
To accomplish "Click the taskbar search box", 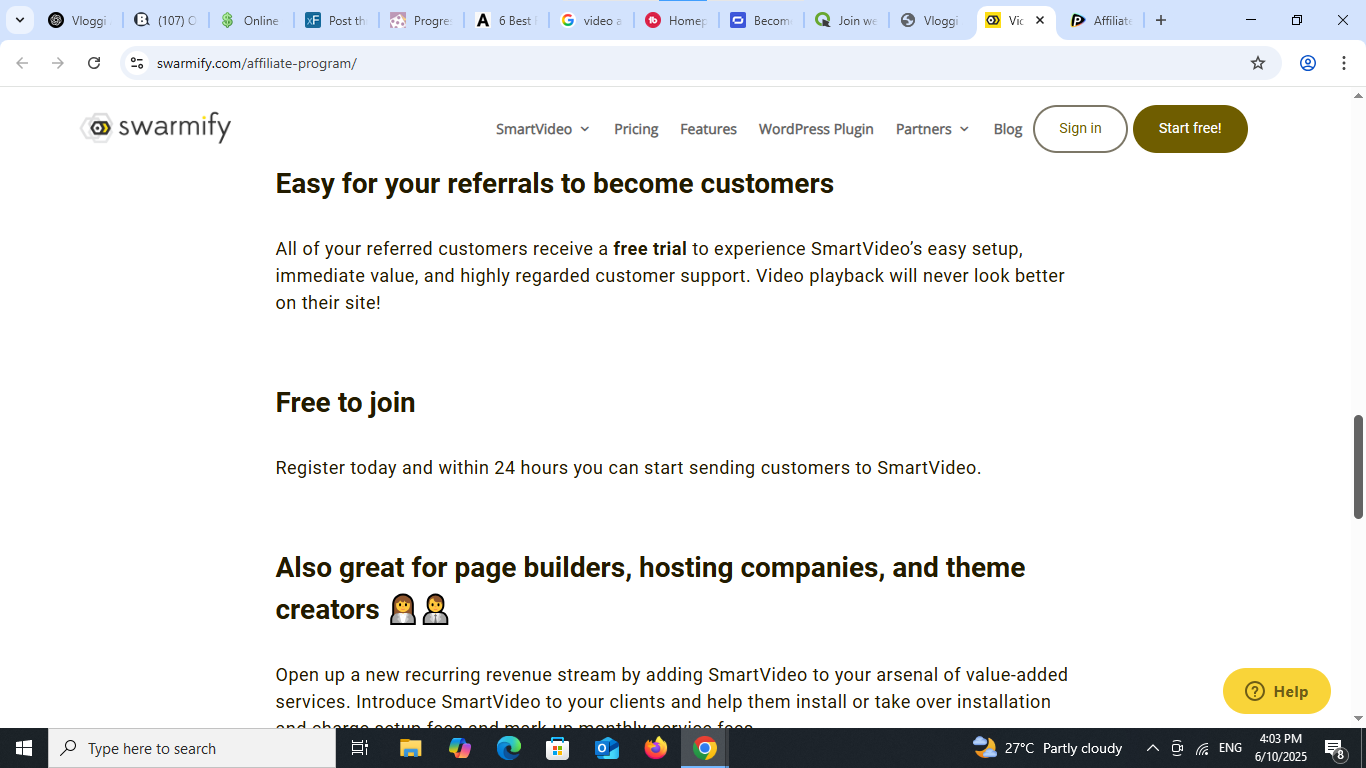I will [193, 748].
